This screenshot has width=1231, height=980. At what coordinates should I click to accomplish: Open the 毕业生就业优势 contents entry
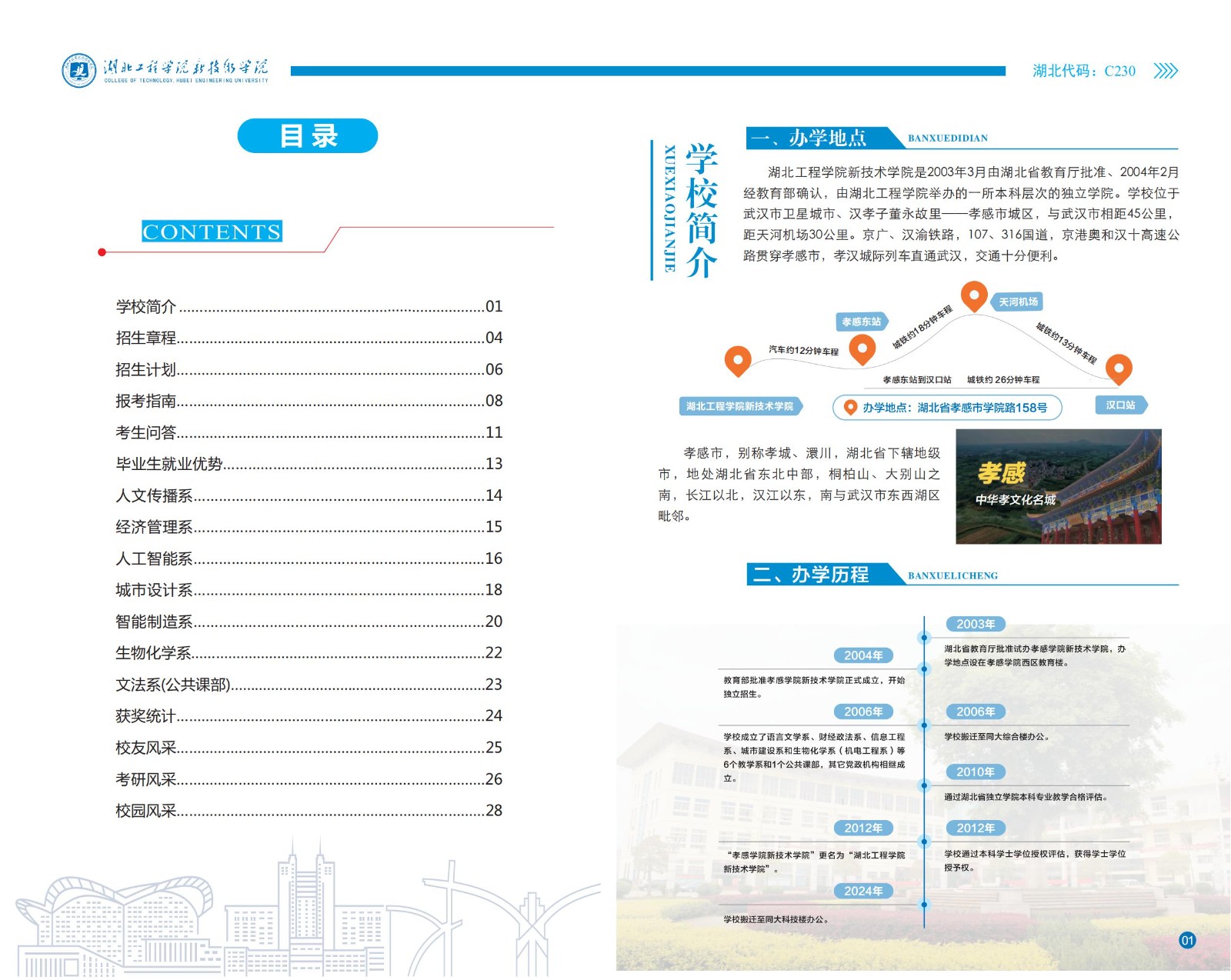pos(309,464)
